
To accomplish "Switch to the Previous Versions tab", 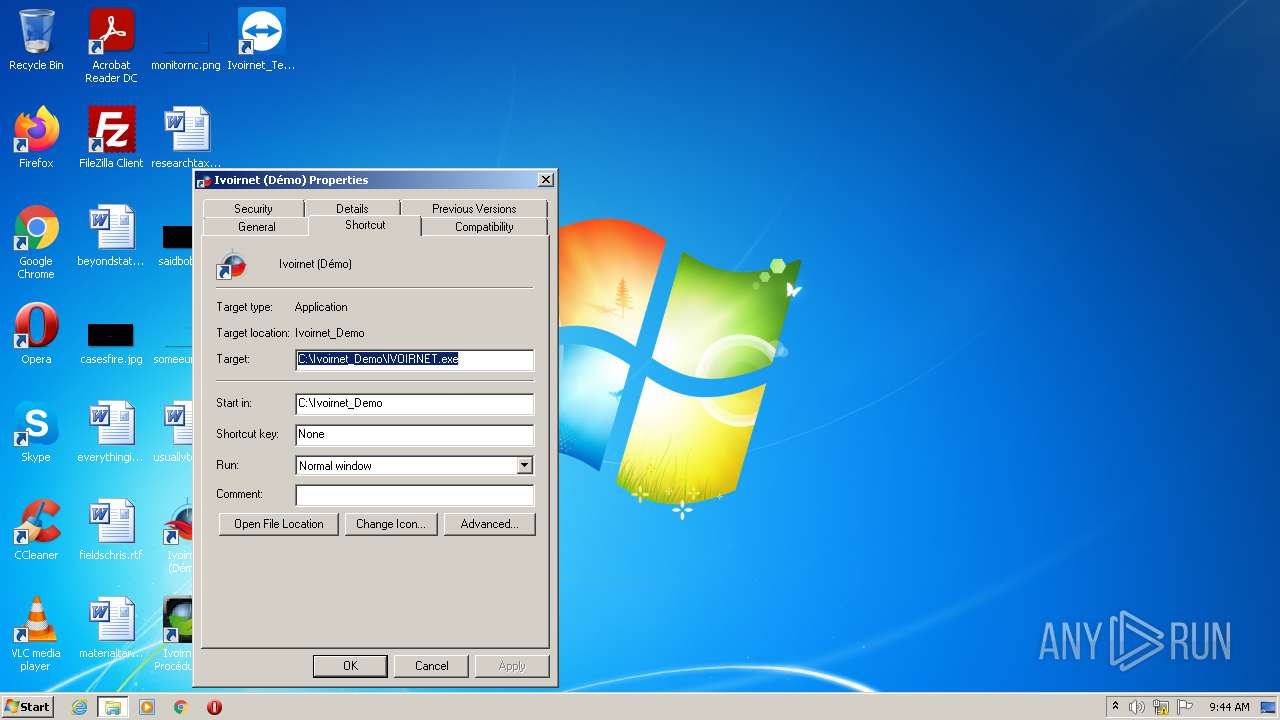I will 474,208.
